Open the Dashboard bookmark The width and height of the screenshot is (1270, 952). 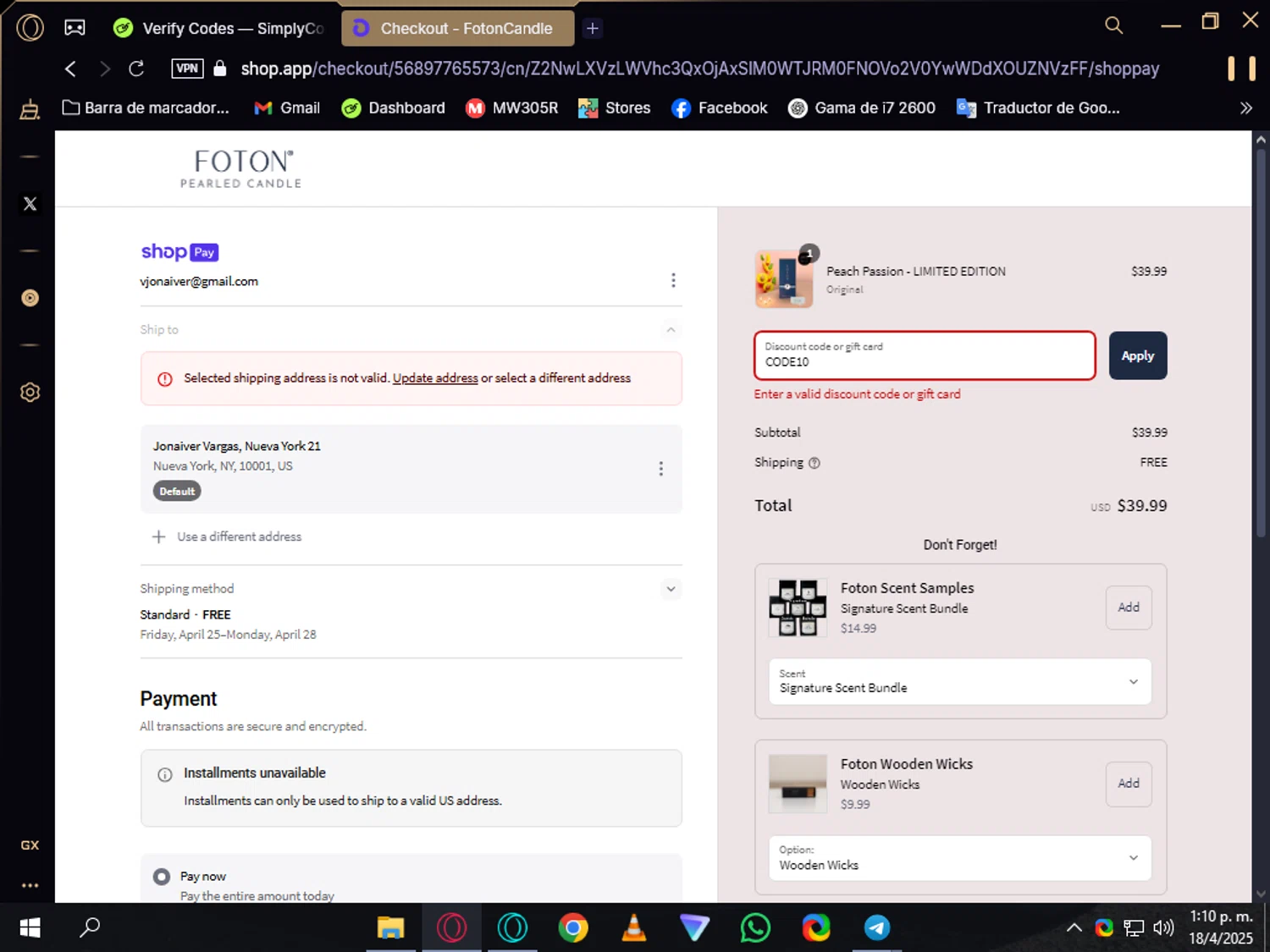(393, 108)
